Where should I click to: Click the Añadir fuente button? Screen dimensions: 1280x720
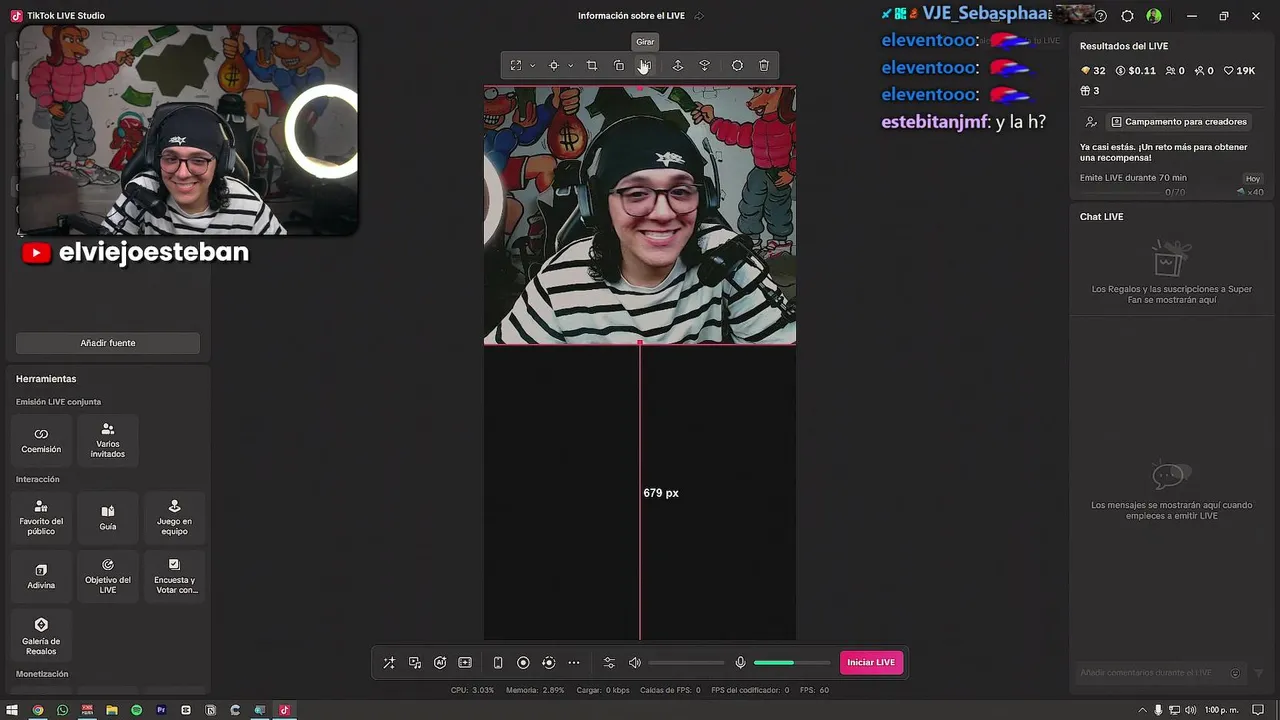(108, 343)
